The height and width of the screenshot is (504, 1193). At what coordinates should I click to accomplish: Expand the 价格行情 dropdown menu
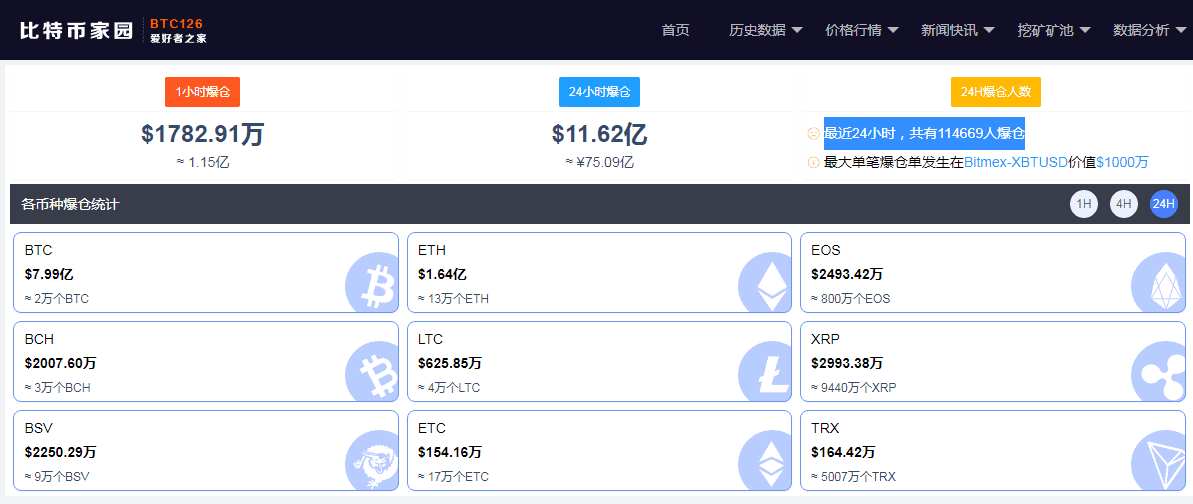click(862, 30)
